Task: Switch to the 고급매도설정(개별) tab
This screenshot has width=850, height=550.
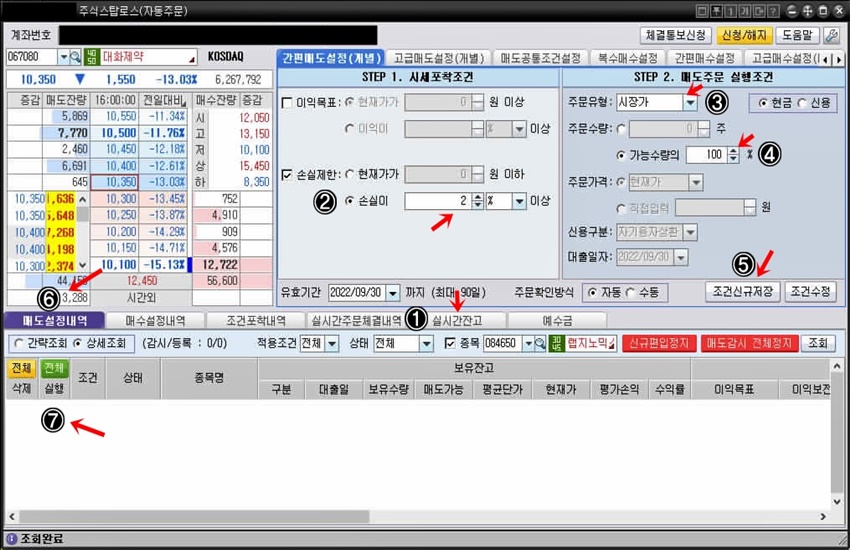Action: [x=439, y=58]
